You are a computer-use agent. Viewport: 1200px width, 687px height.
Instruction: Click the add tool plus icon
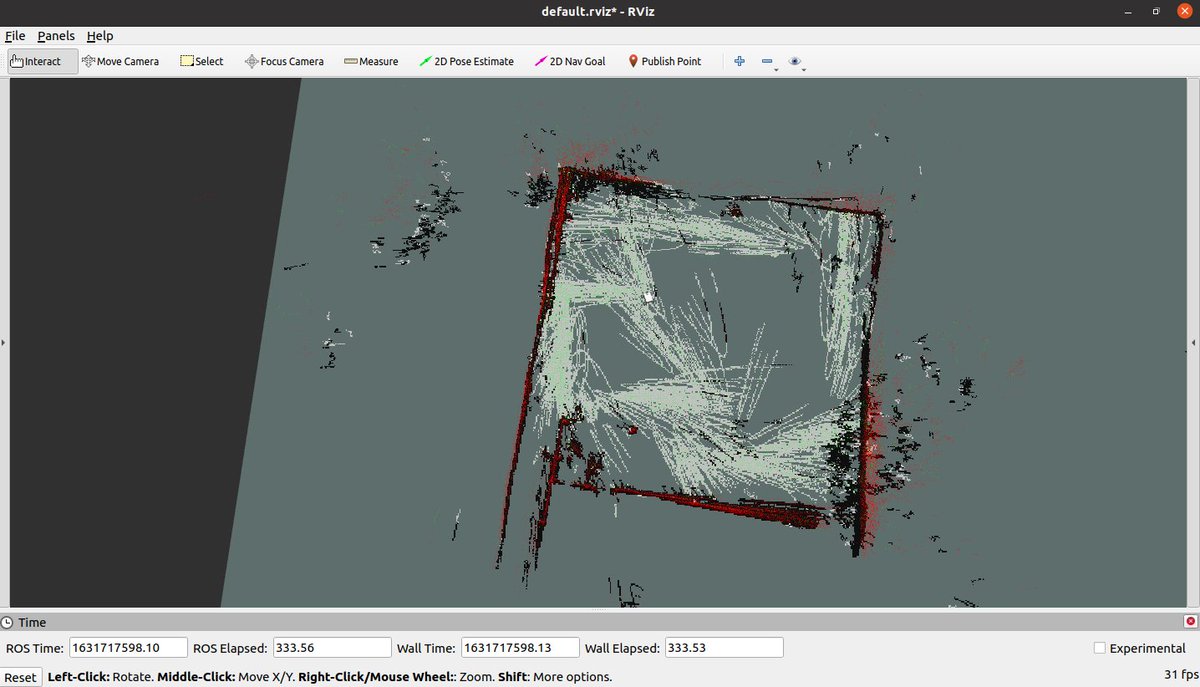pos(738,60)
